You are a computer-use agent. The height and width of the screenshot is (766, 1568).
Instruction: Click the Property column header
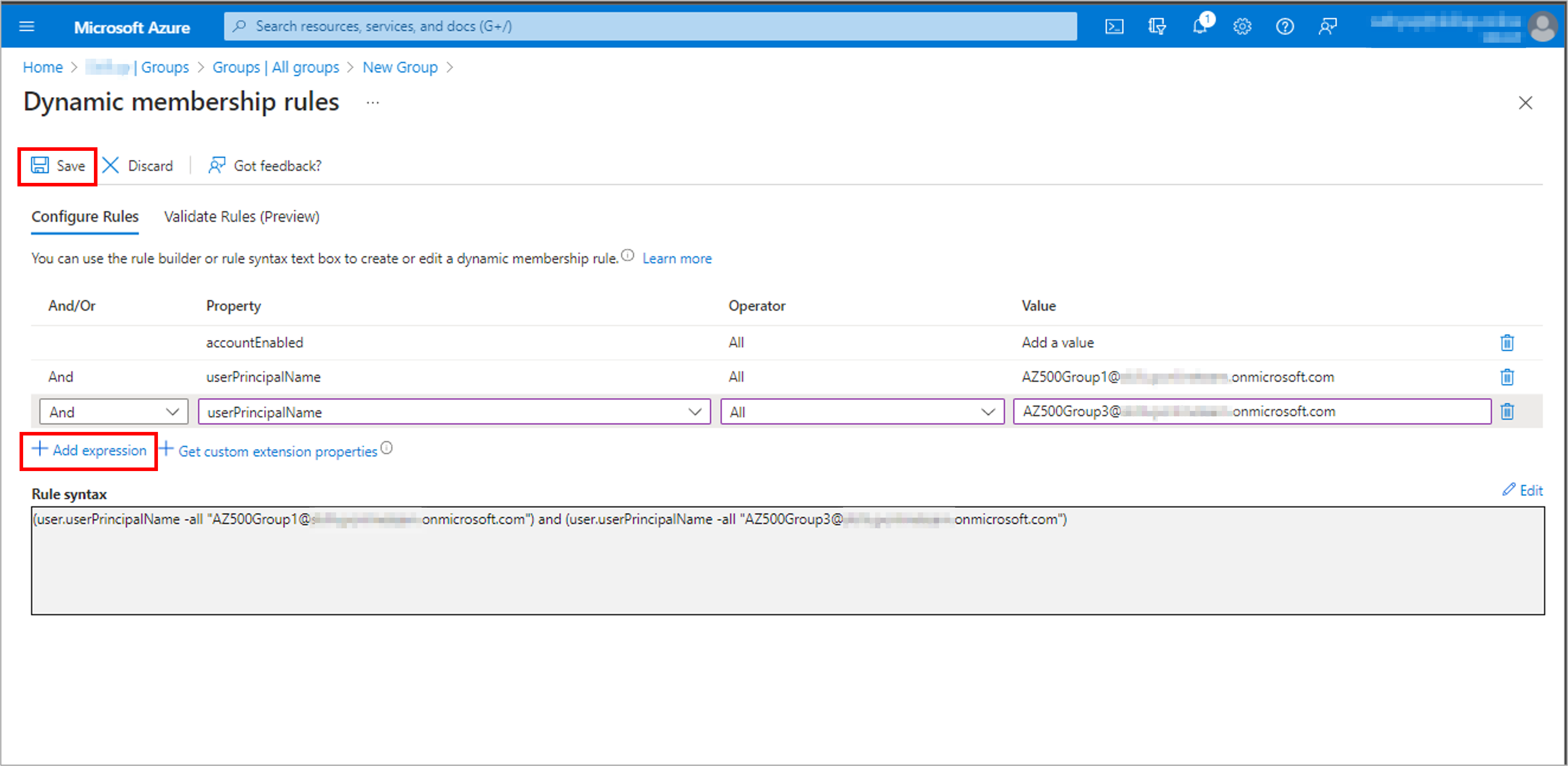point(233,306)
